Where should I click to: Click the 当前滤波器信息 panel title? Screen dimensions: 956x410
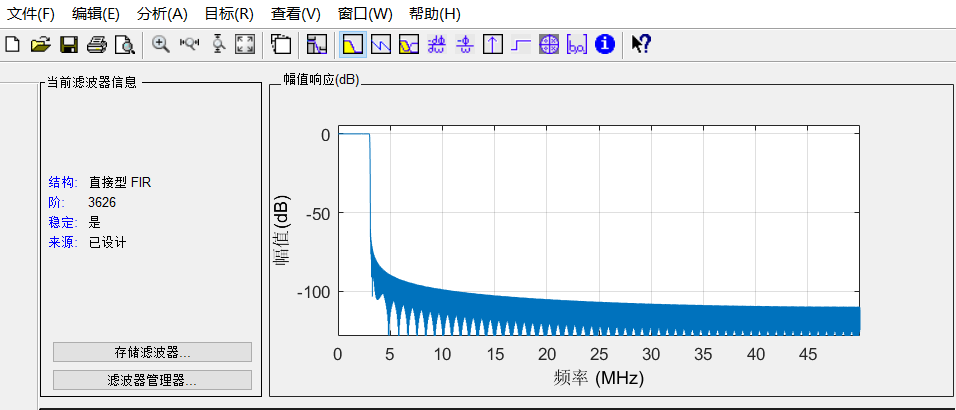92,82
